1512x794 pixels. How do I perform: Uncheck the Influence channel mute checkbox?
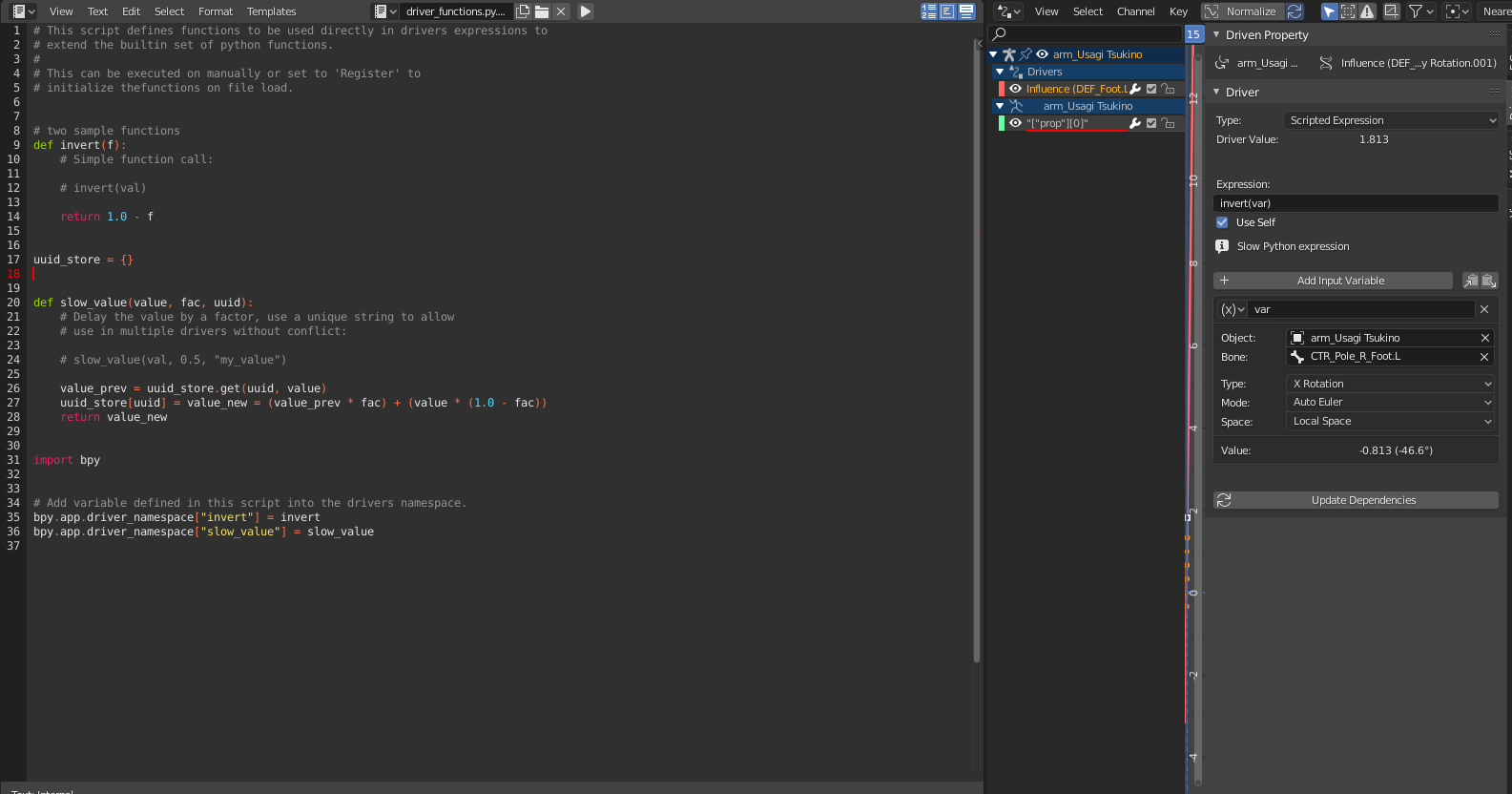[1151, 89]
